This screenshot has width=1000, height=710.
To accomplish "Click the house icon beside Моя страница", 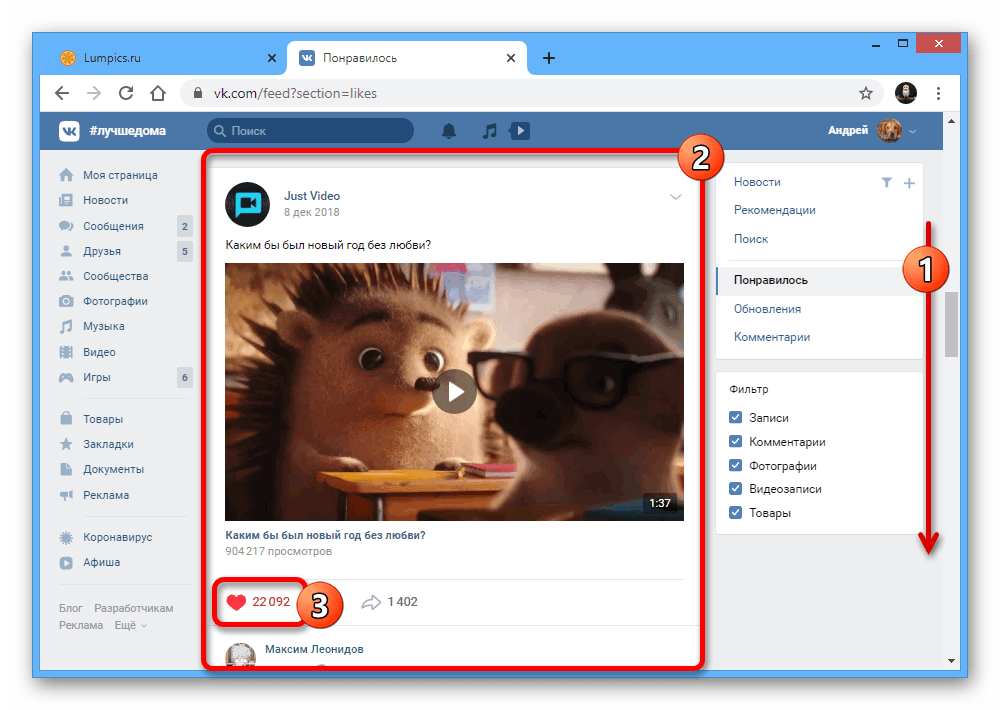I will click(66, 175).
